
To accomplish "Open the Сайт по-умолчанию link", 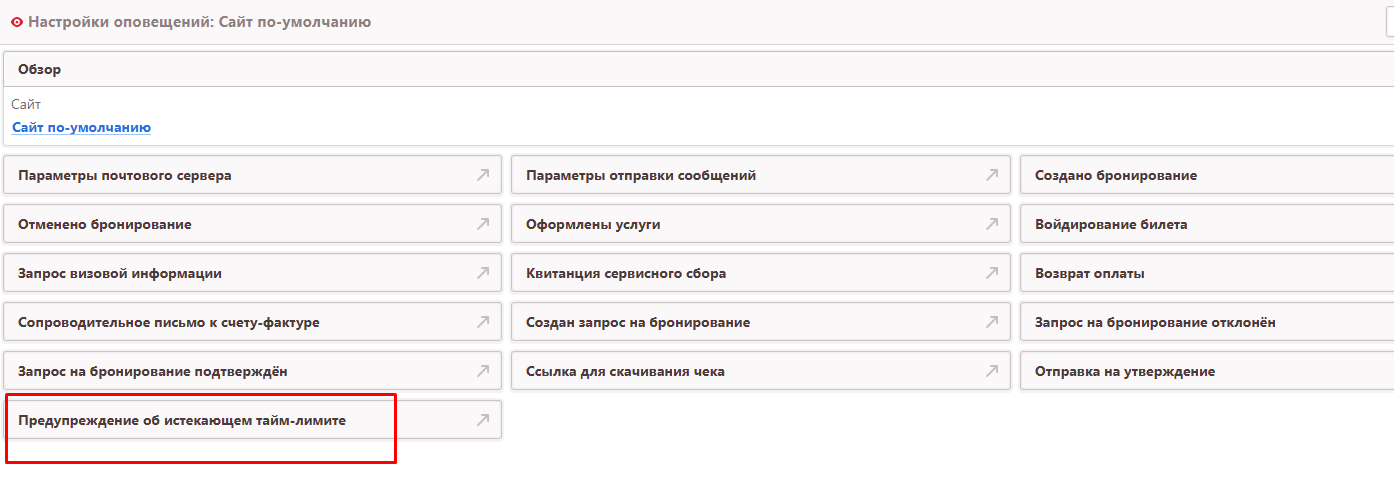I will (x=81, y=127).
